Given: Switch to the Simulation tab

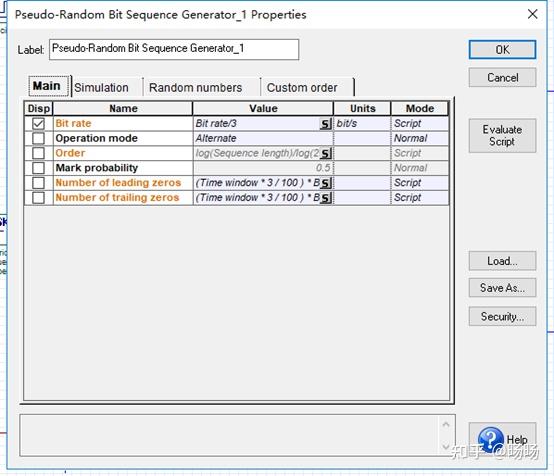Looking at the screenshot, I should 101,87.
